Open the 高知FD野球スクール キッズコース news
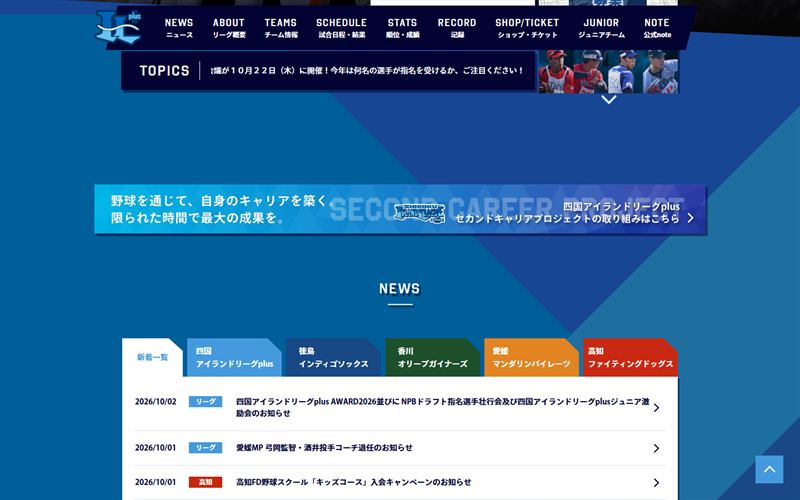The height and width of the screenshot is (500, 800). (354, 482)
